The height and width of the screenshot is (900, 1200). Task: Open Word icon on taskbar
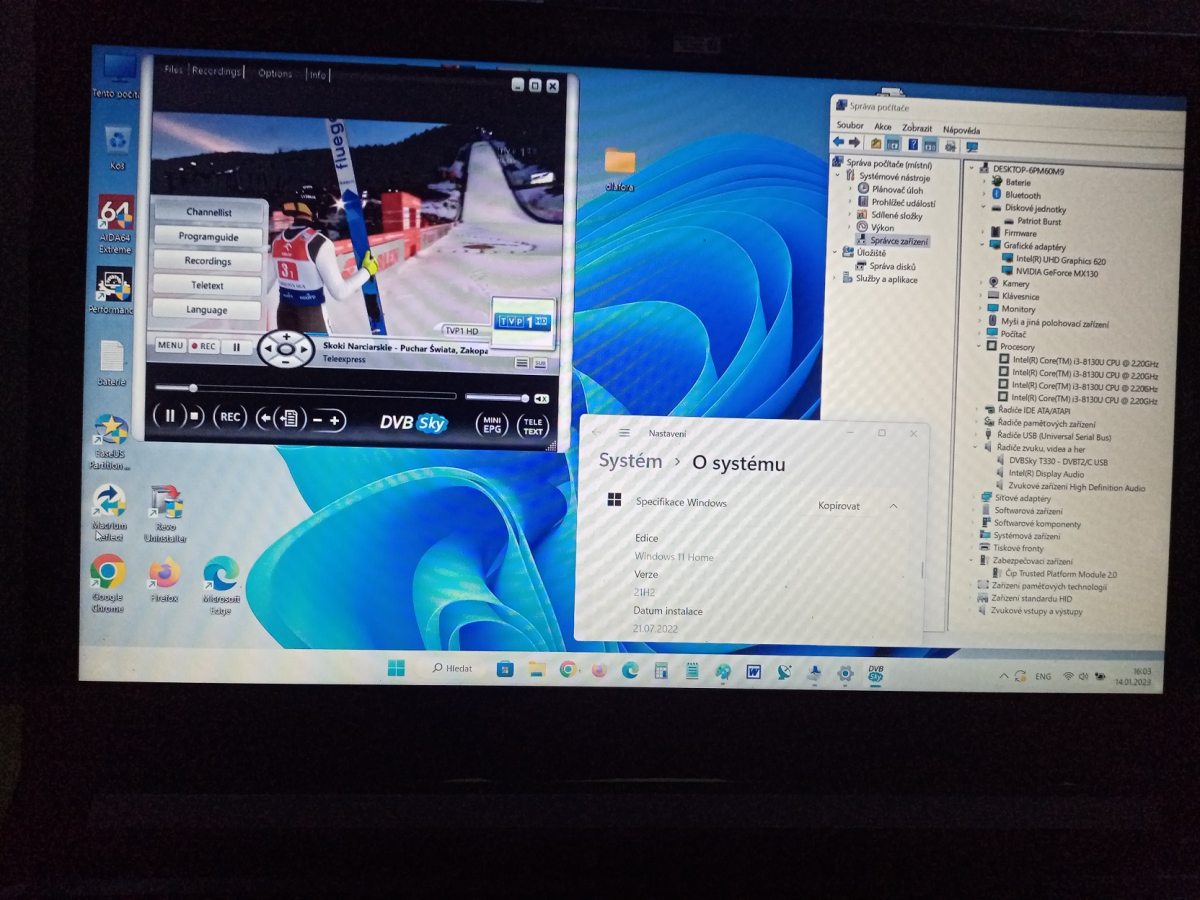[754, 672]
